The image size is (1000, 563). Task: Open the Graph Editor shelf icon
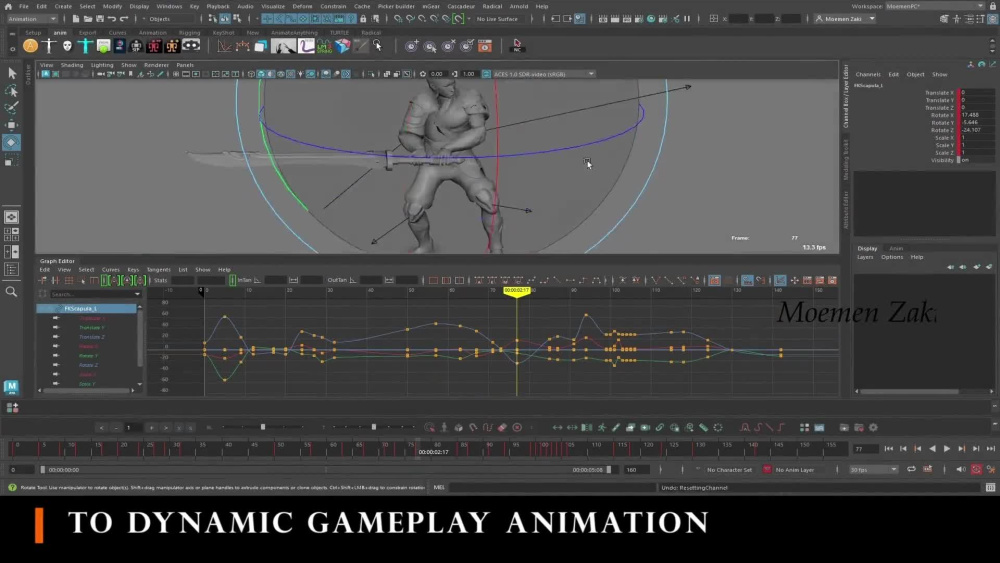tap(224, 46)
